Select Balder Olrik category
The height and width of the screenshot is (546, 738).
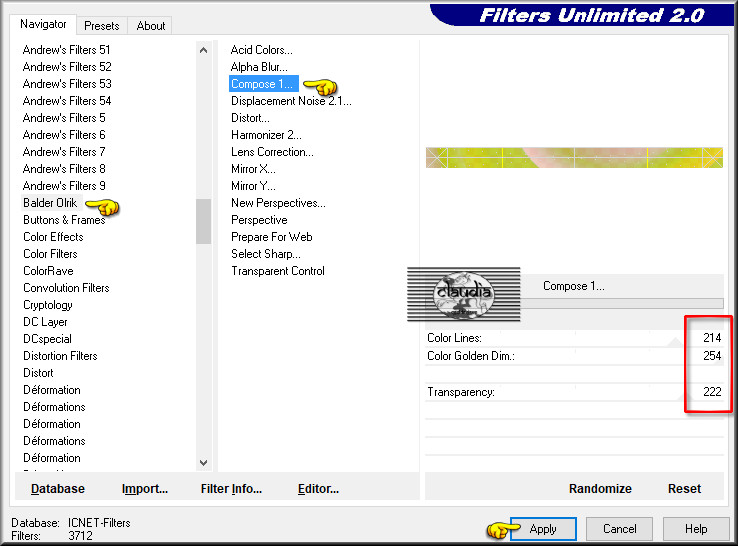[x=50, y=203]
